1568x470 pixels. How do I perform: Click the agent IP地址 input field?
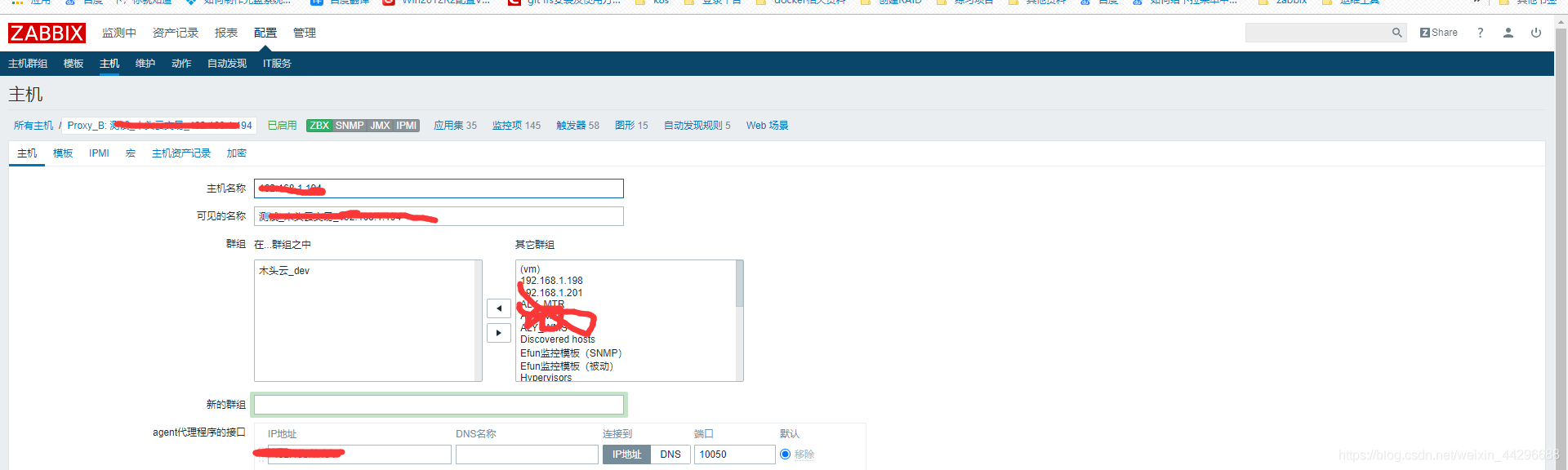pyautogui.click(x=359, y=454)
